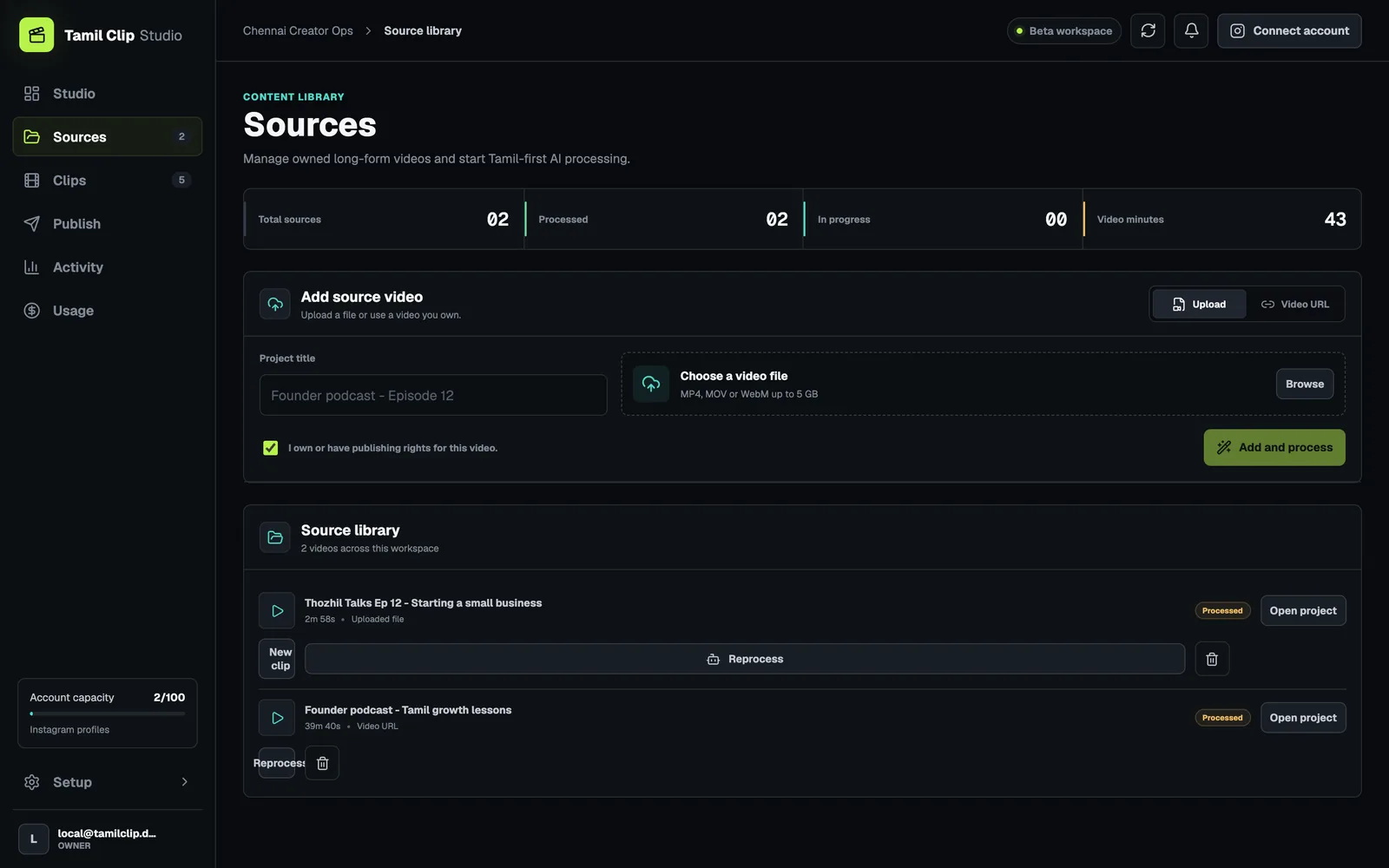Click the Add source video cloud icon
The image size is (1389, 868).
(x=275, y=304)
